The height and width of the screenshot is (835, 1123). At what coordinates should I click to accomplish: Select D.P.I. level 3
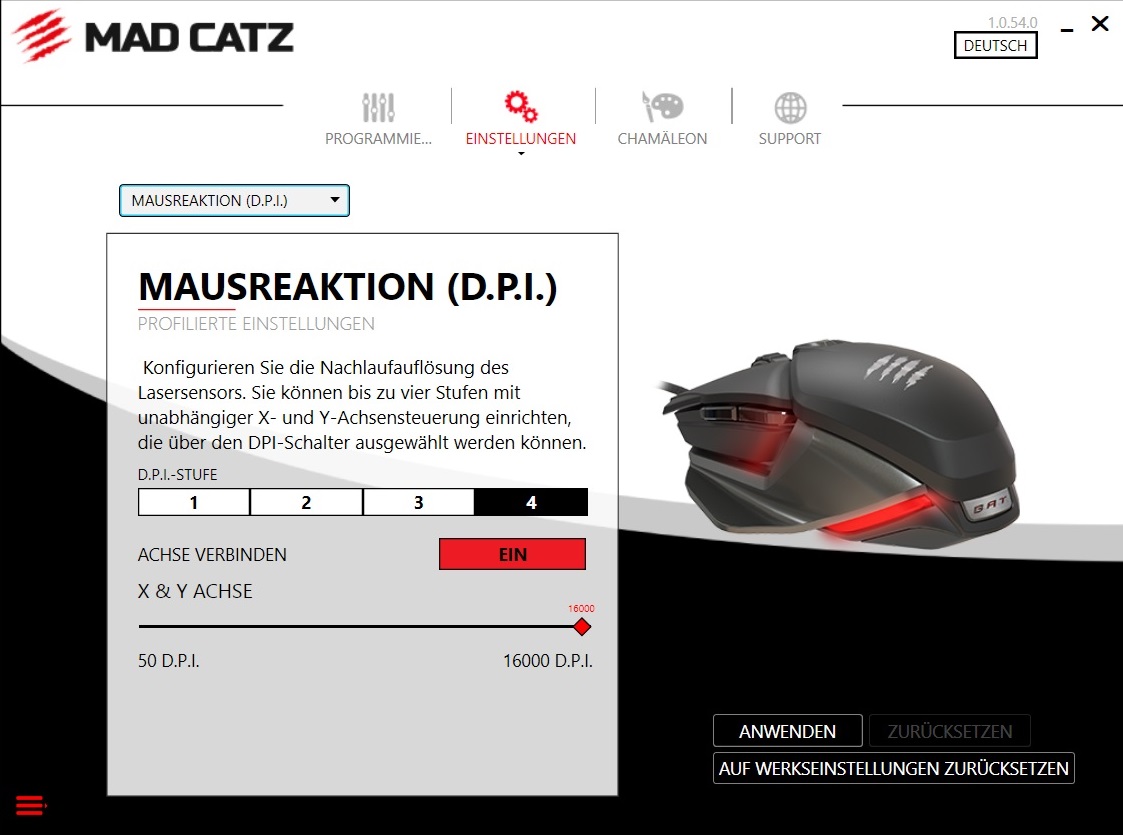coord(418,502)
